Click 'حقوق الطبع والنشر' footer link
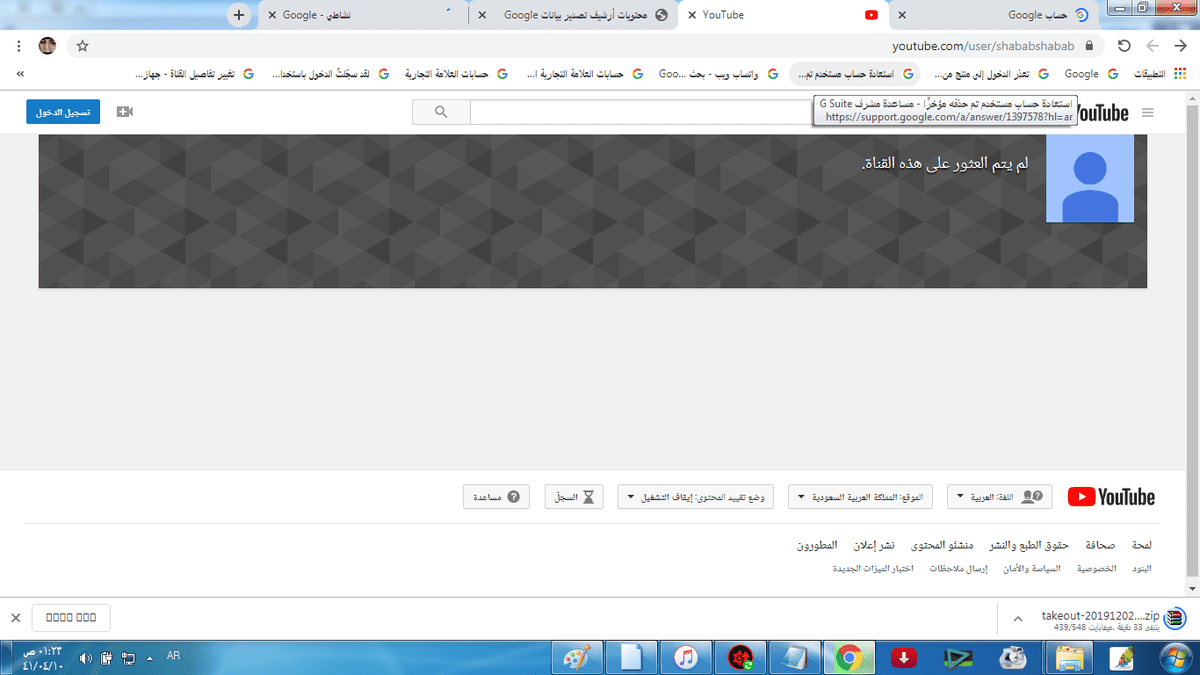The width and height of the screenshot is (1200, 675). pos(1030,546)
